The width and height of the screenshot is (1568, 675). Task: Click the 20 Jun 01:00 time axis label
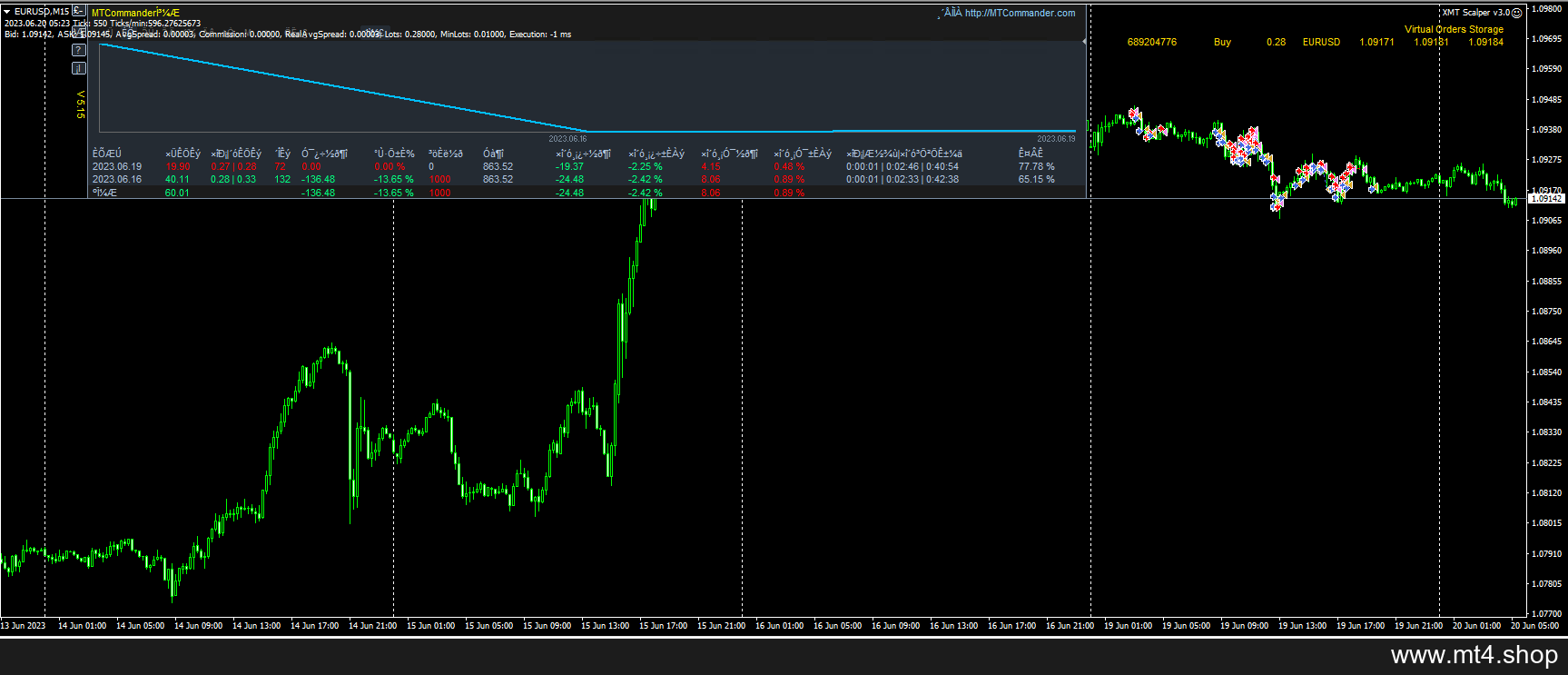[1476, 625]
